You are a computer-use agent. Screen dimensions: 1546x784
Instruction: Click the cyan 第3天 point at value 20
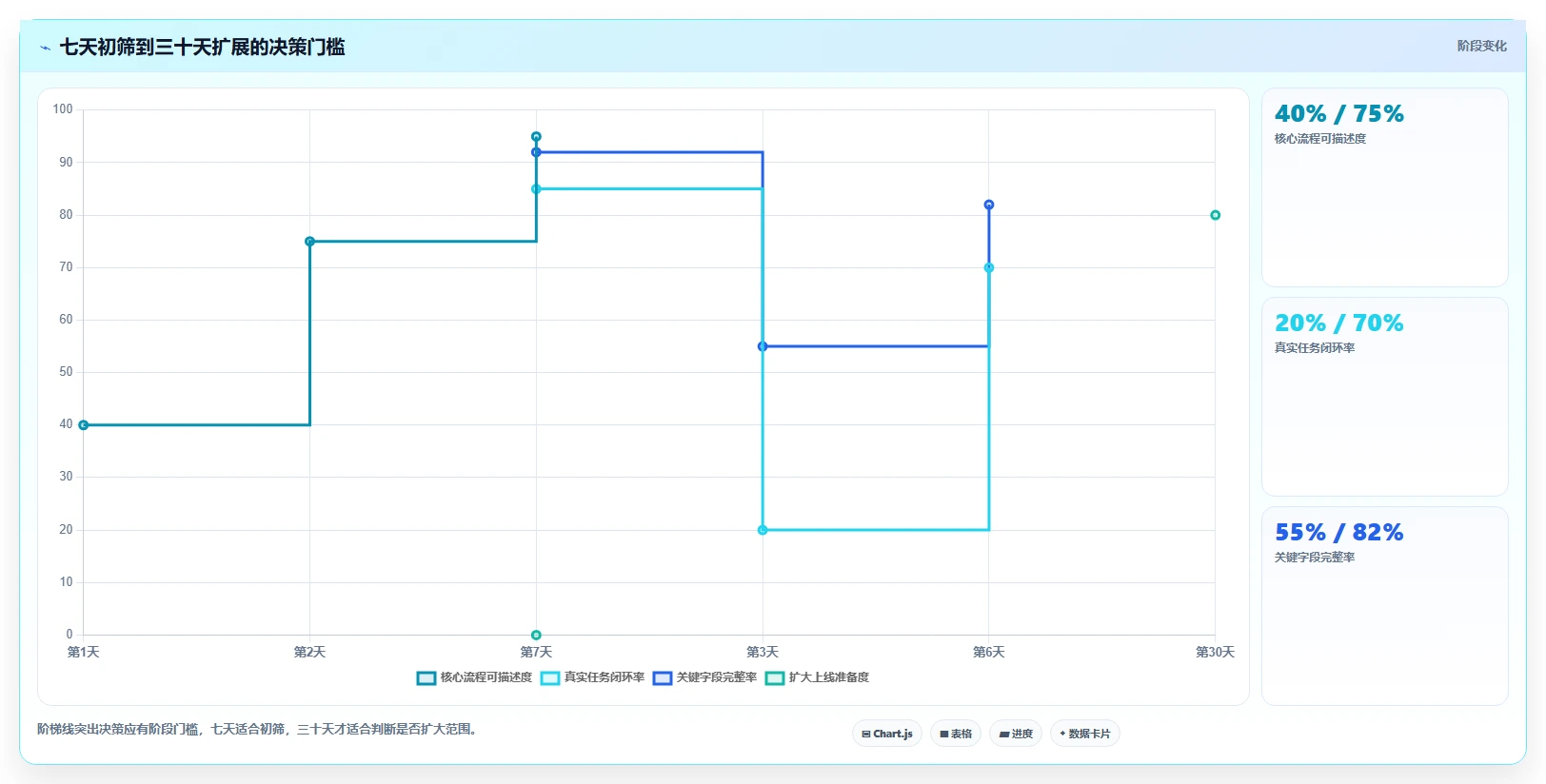click(x=763, y=530)
